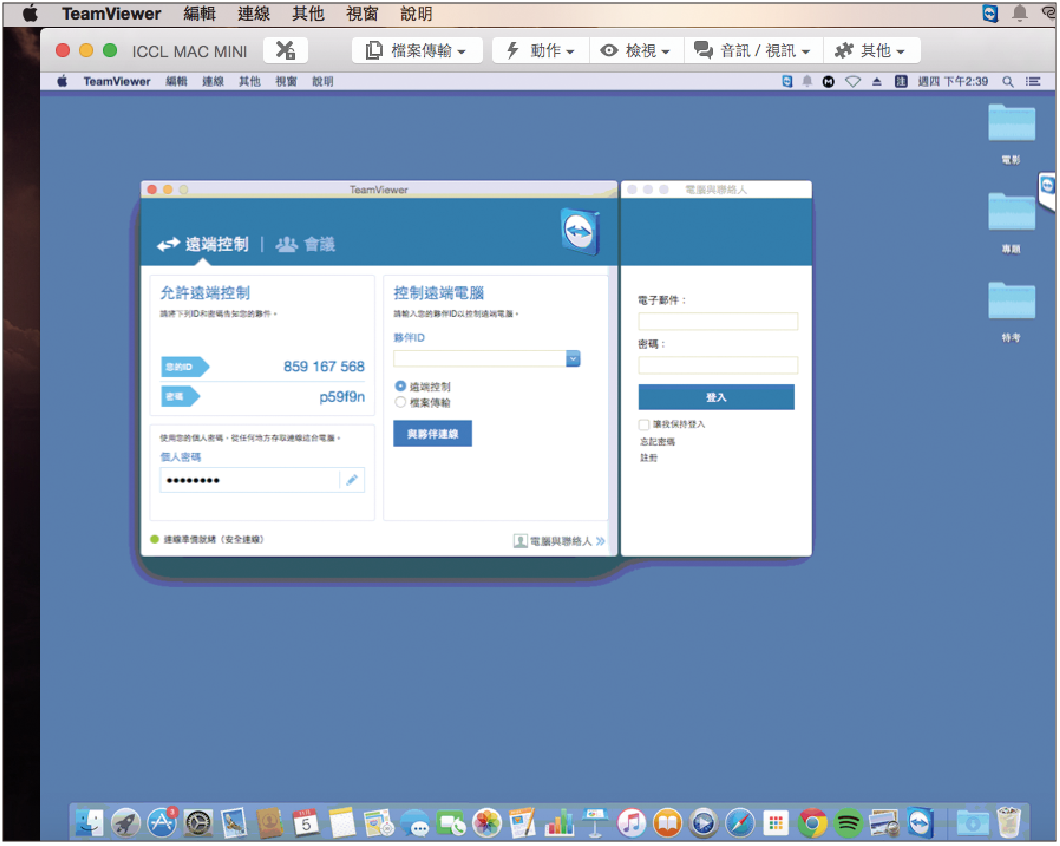
Task: Open Spotlight search in the remote menu bar
Action: 1008,82
